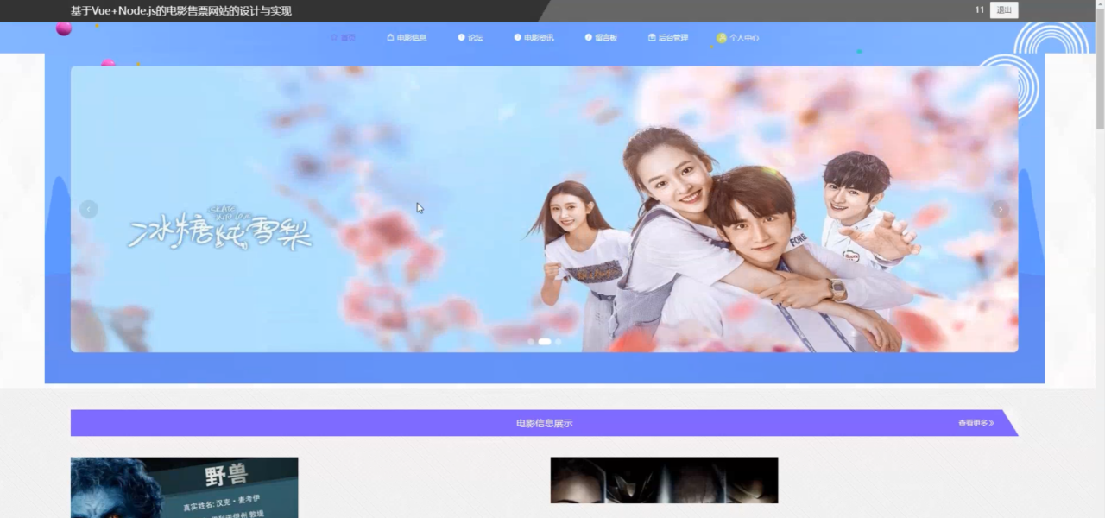Show next banner with right carousel arrow

1000,209
